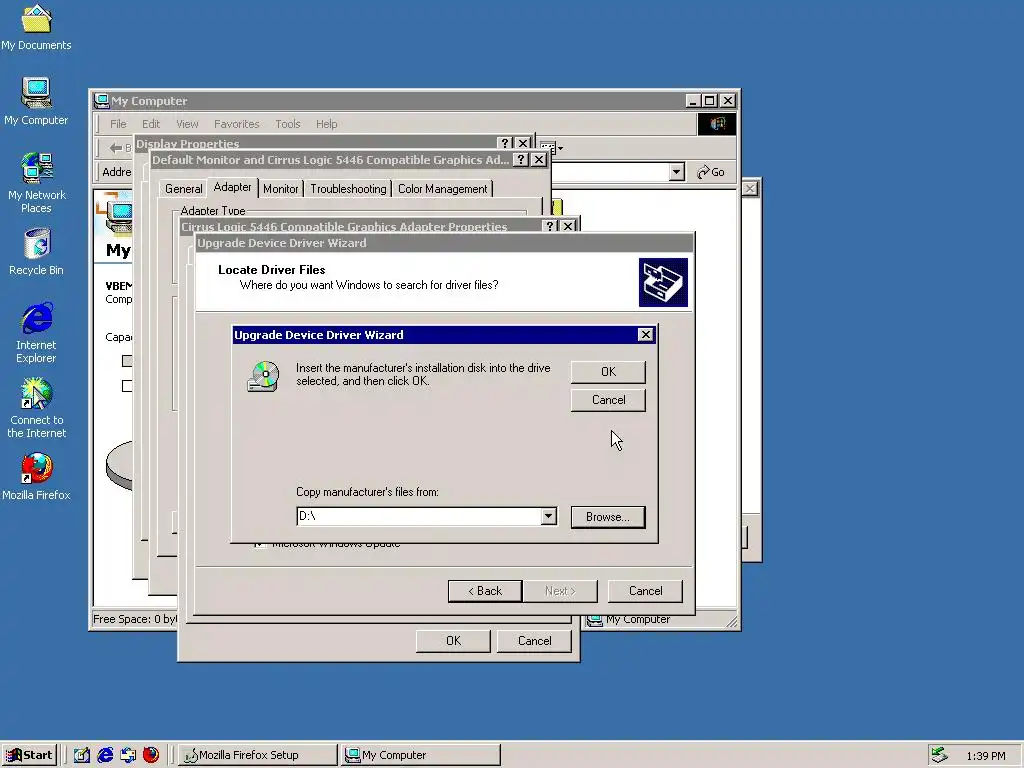1024x768 pixels.
Task: Expand the Copy manufacturer's files dropdown
Action: pos(549,516)
